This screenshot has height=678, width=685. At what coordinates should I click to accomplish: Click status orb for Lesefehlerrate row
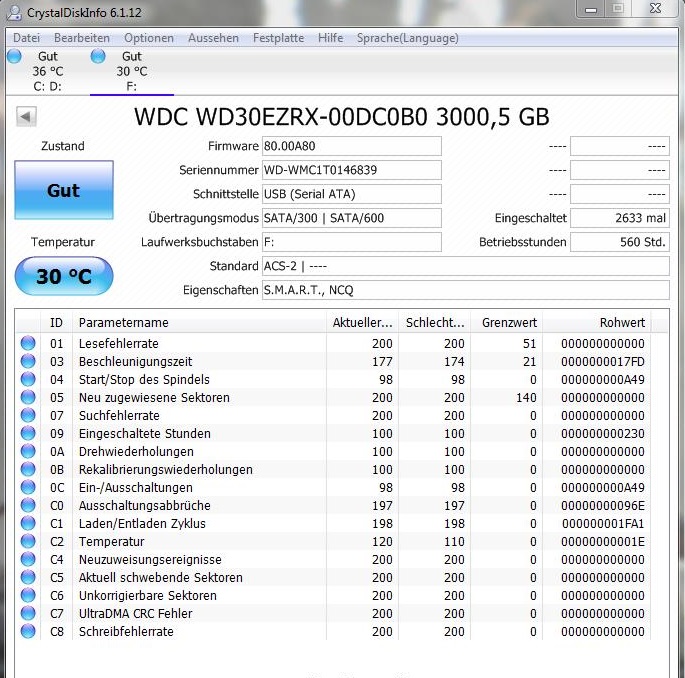[x=28, y=343]
